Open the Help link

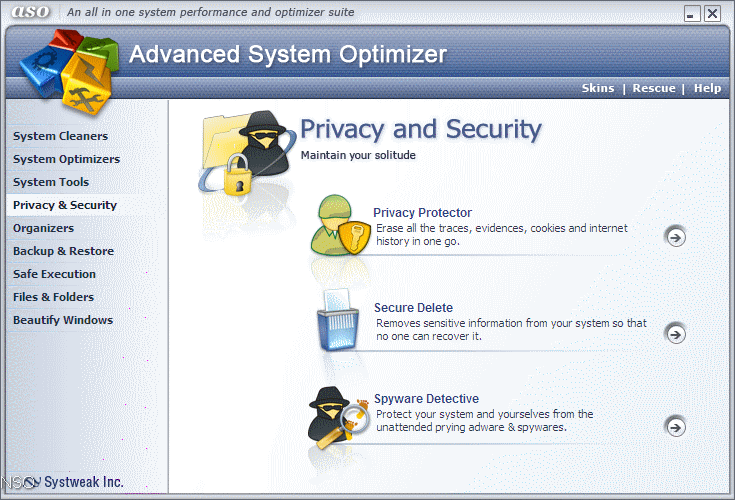point(707,88)
